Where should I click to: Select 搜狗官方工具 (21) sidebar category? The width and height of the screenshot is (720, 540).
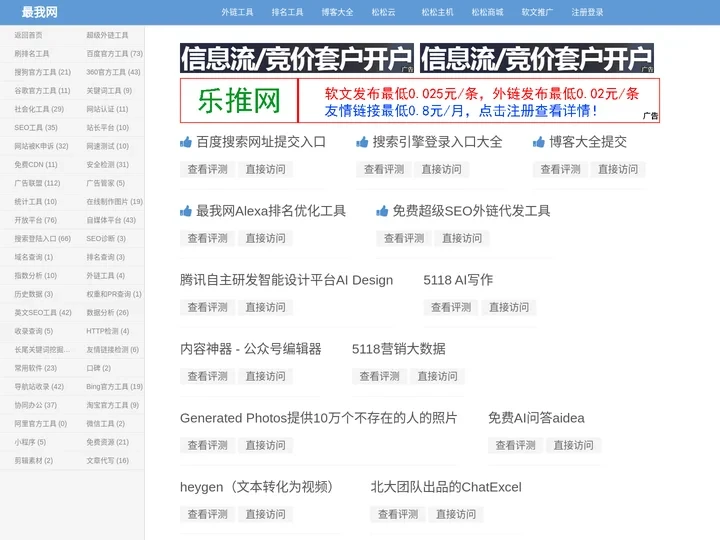43,72
